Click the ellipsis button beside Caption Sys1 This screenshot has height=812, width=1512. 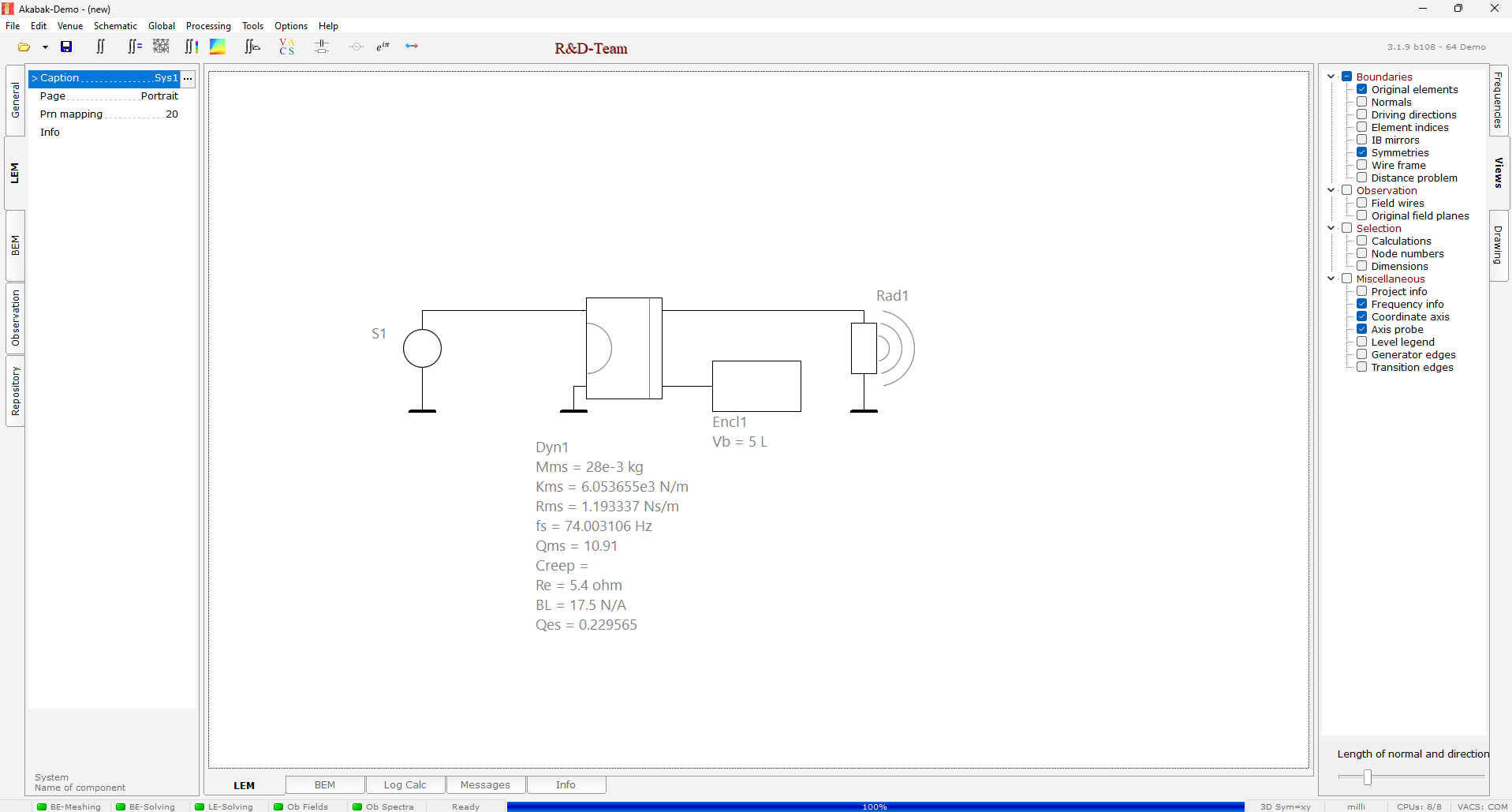tap(188, 78)
